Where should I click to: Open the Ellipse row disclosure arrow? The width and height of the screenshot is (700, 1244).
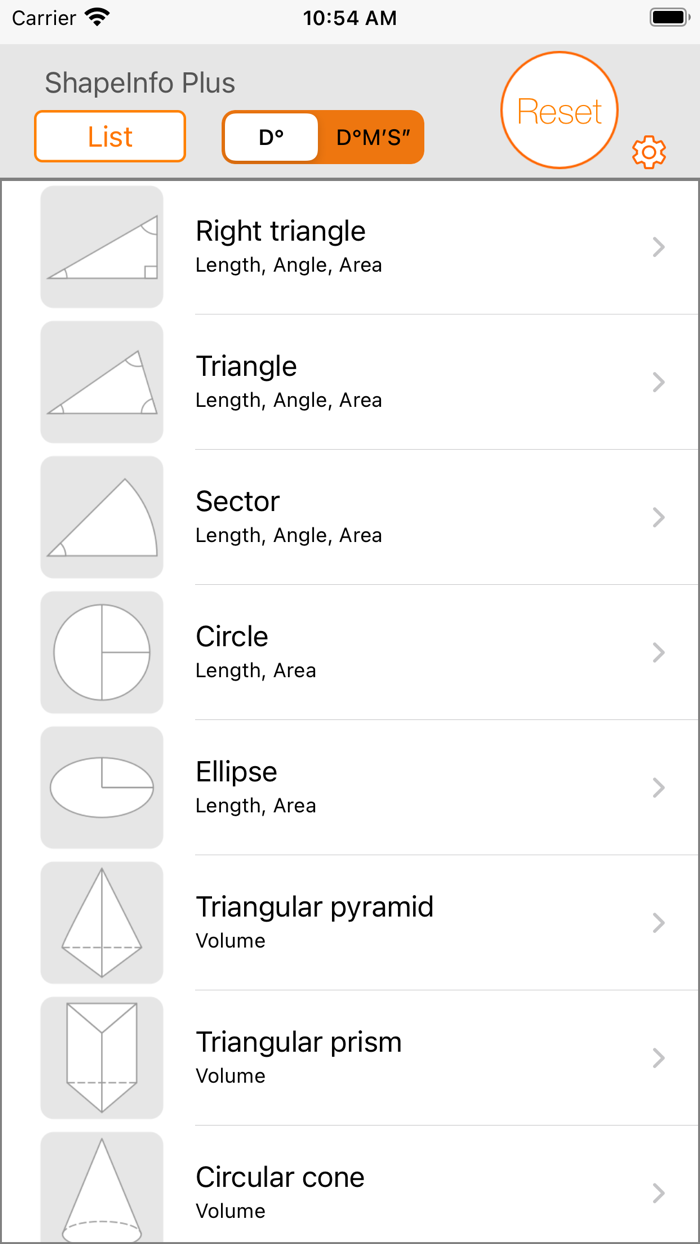pos(658,786)
